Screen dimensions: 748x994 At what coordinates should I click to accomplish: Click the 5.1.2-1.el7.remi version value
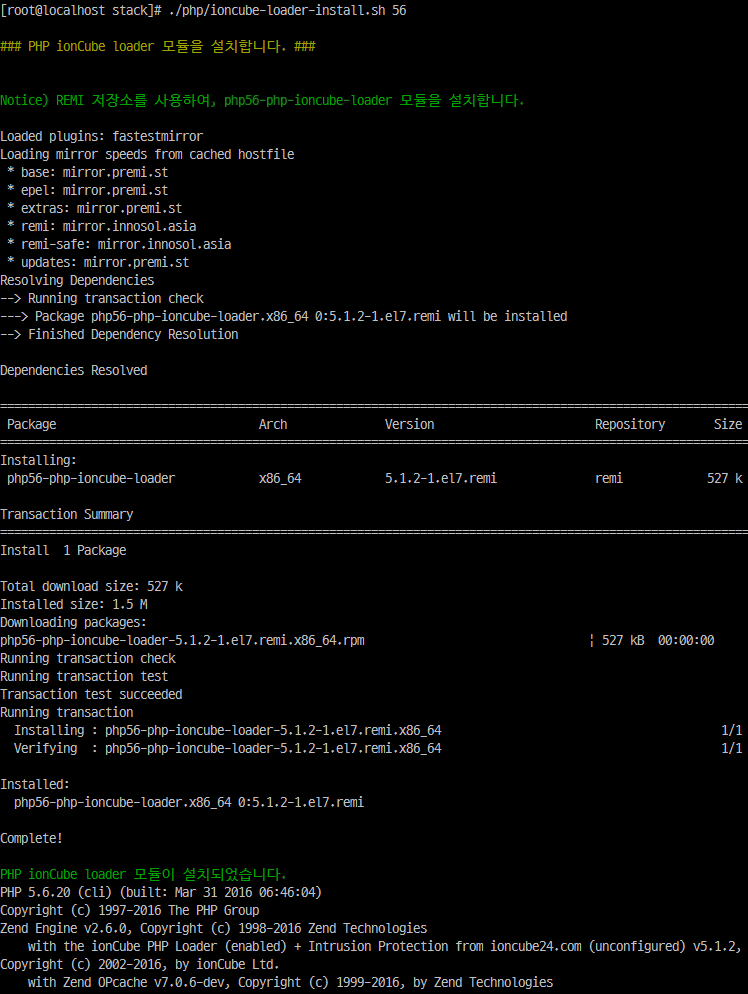(441, 478)
